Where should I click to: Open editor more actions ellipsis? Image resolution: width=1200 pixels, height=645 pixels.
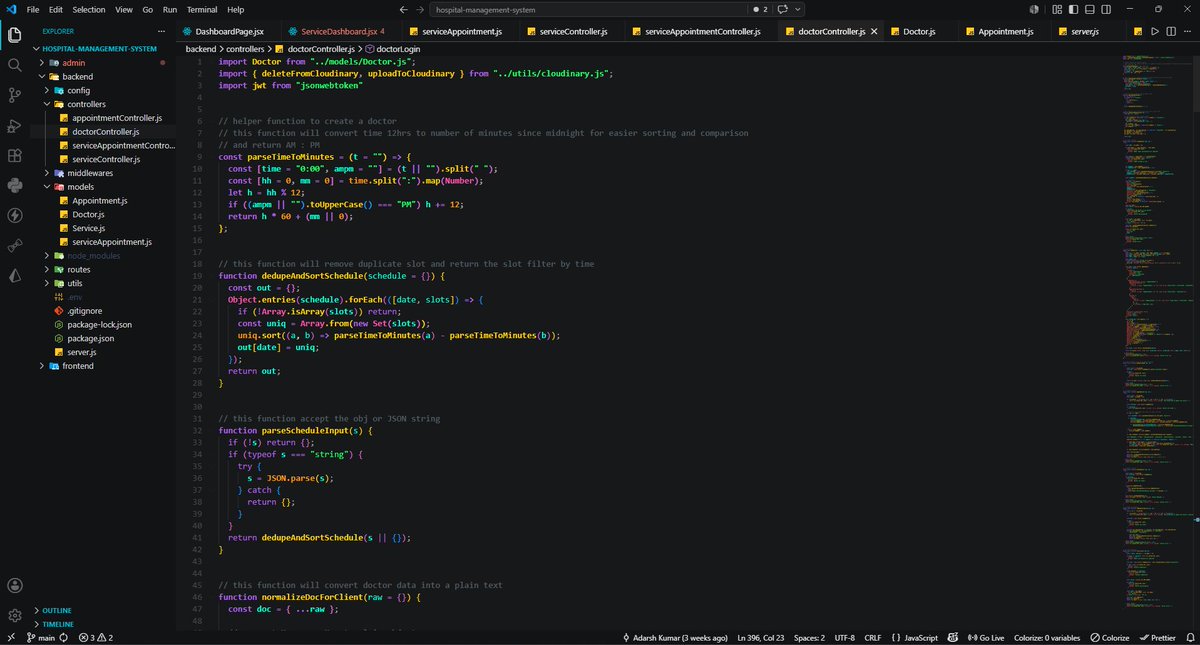pos(1187,32)
